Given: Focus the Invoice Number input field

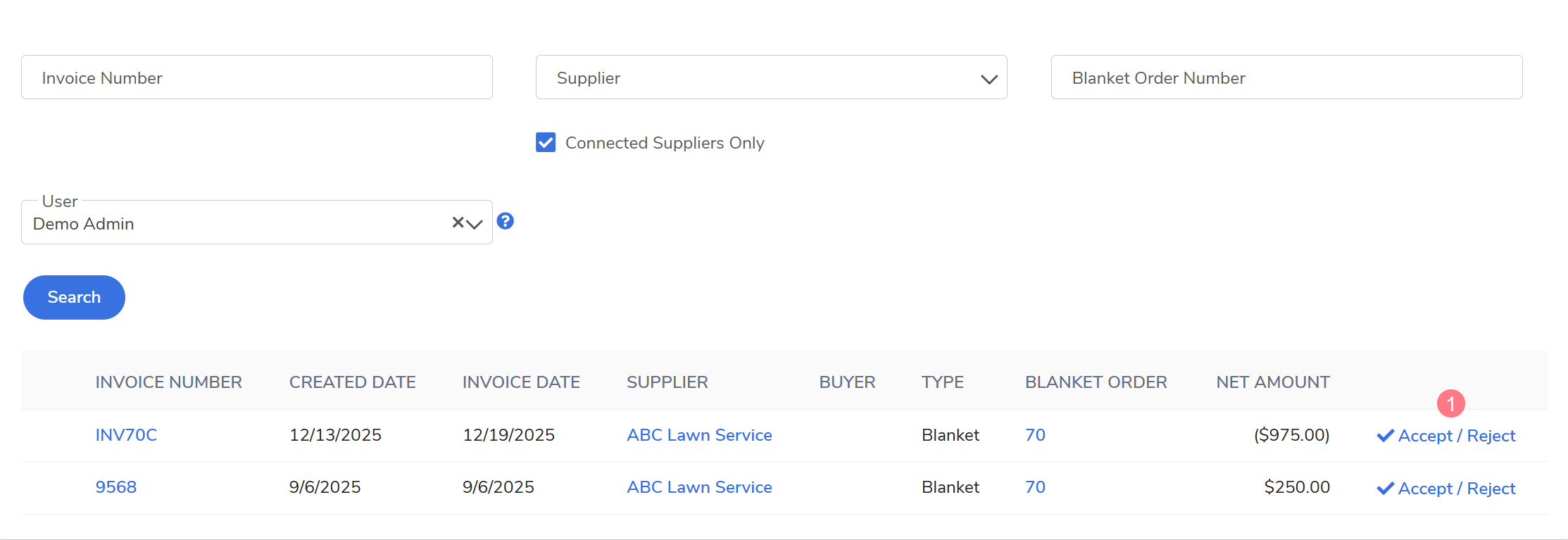Looking at the screenshot, I should [257, 77].
